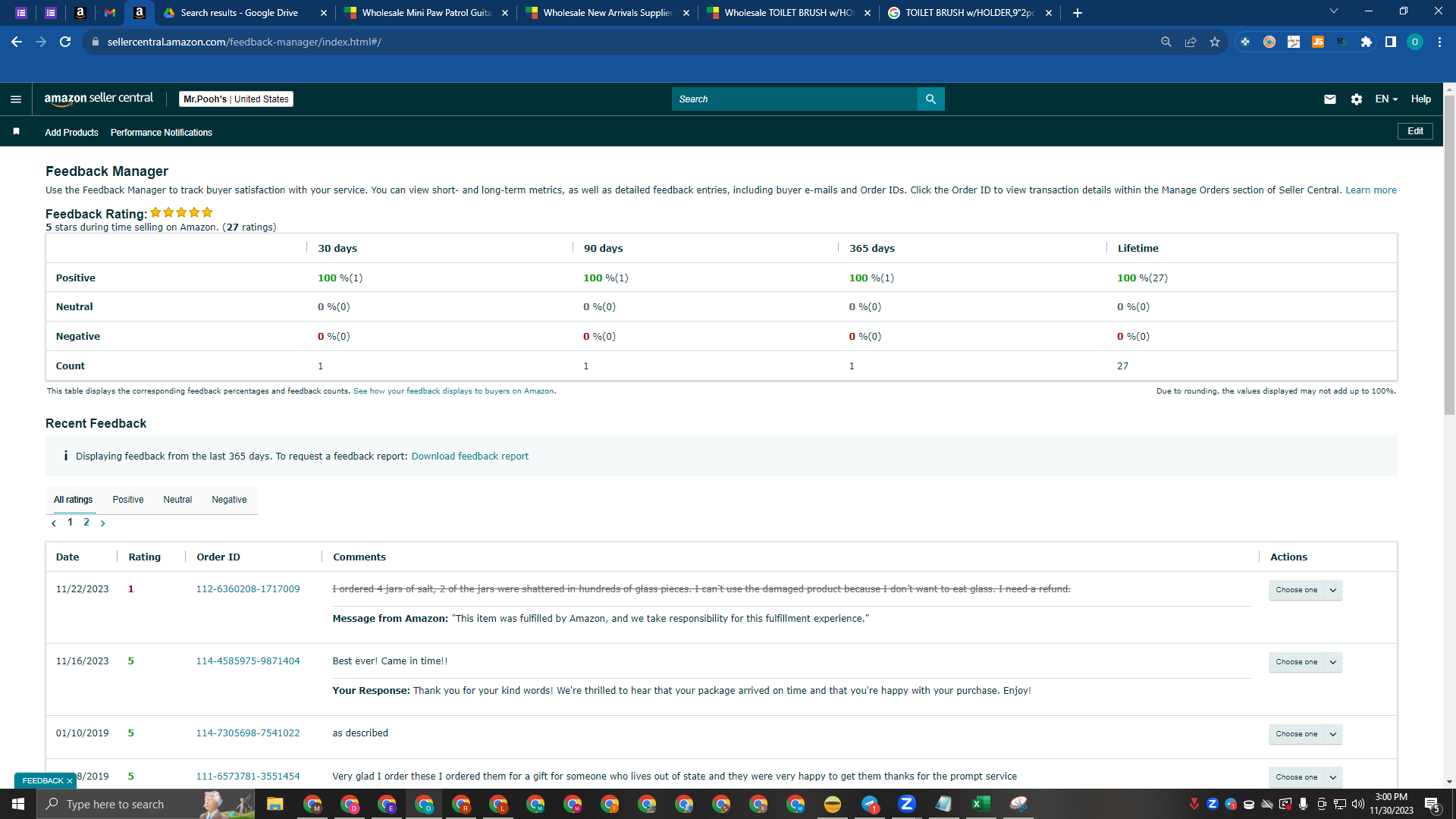Open the buyer messages envelope icon
This screenshot has width=1456, height=819.
point(1329,99)
